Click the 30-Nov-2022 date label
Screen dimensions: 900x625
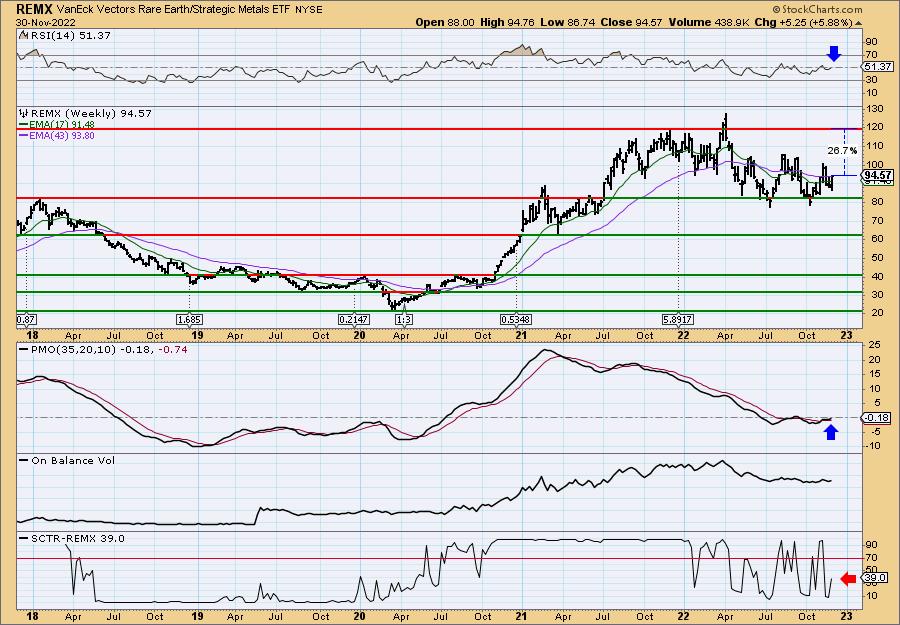pos(45,22)
